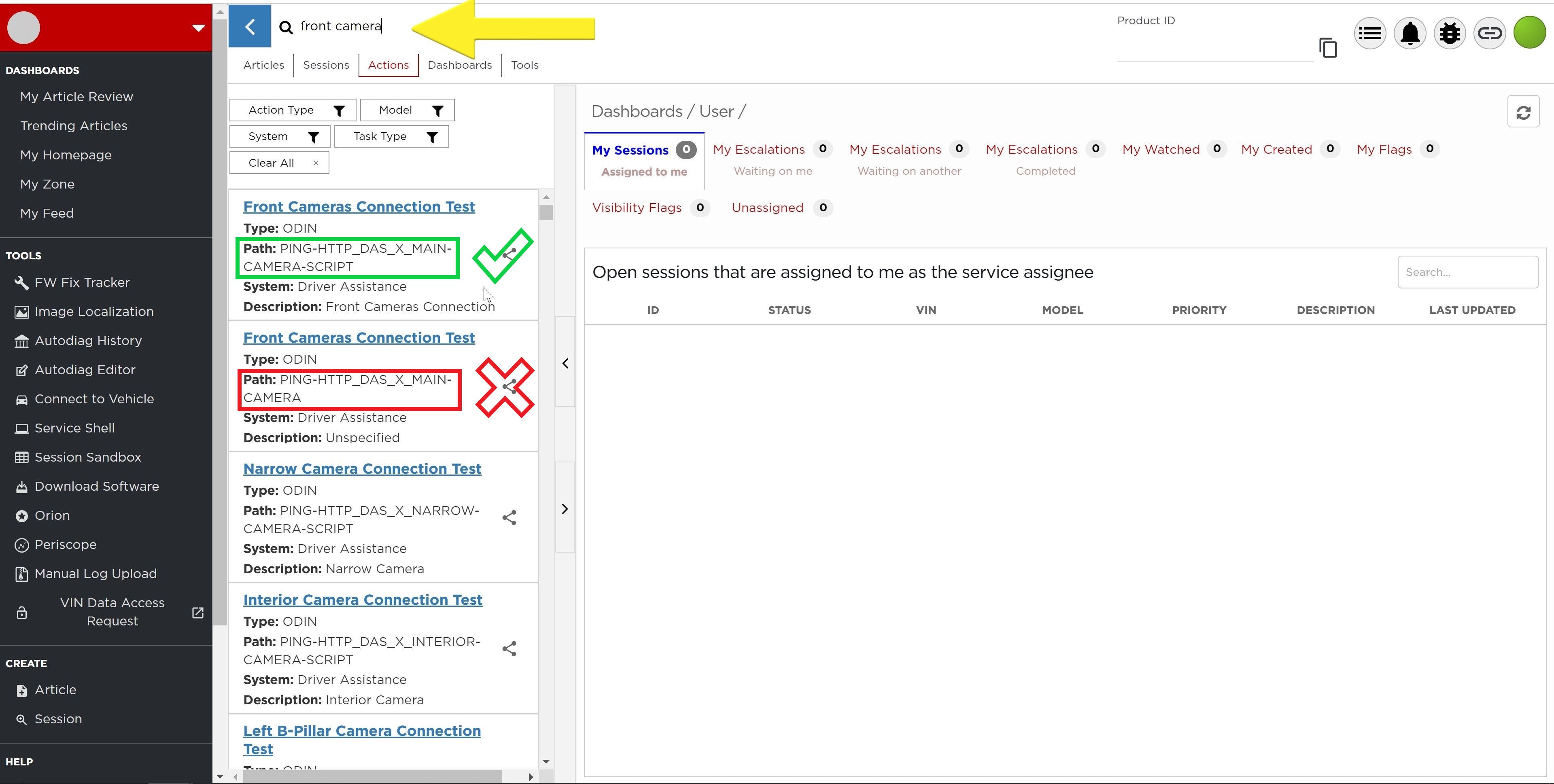The width and height of the screenshot is (1554, 784).
Task: Share the Narrow Camera Connection Test
Action: click(x=509, y=517)
